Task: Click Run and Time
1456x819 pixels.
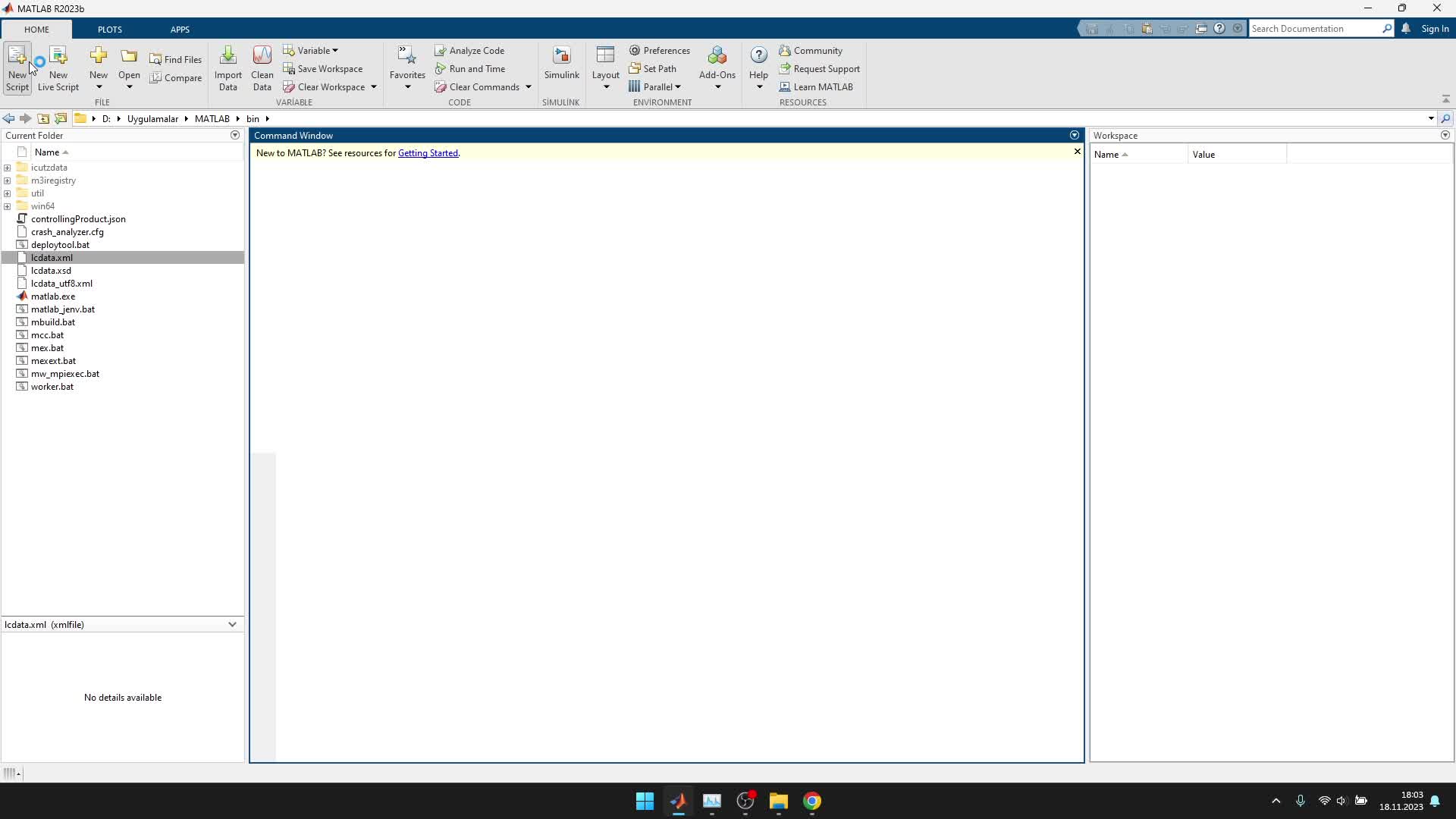Action: 470,68
